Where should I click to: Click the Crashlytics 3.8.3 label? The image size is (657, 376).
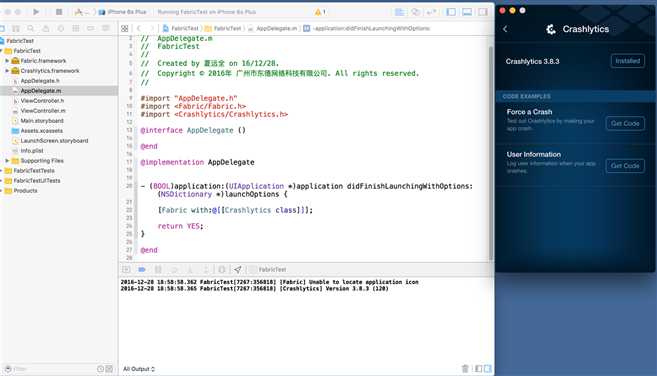click(532, 61)
